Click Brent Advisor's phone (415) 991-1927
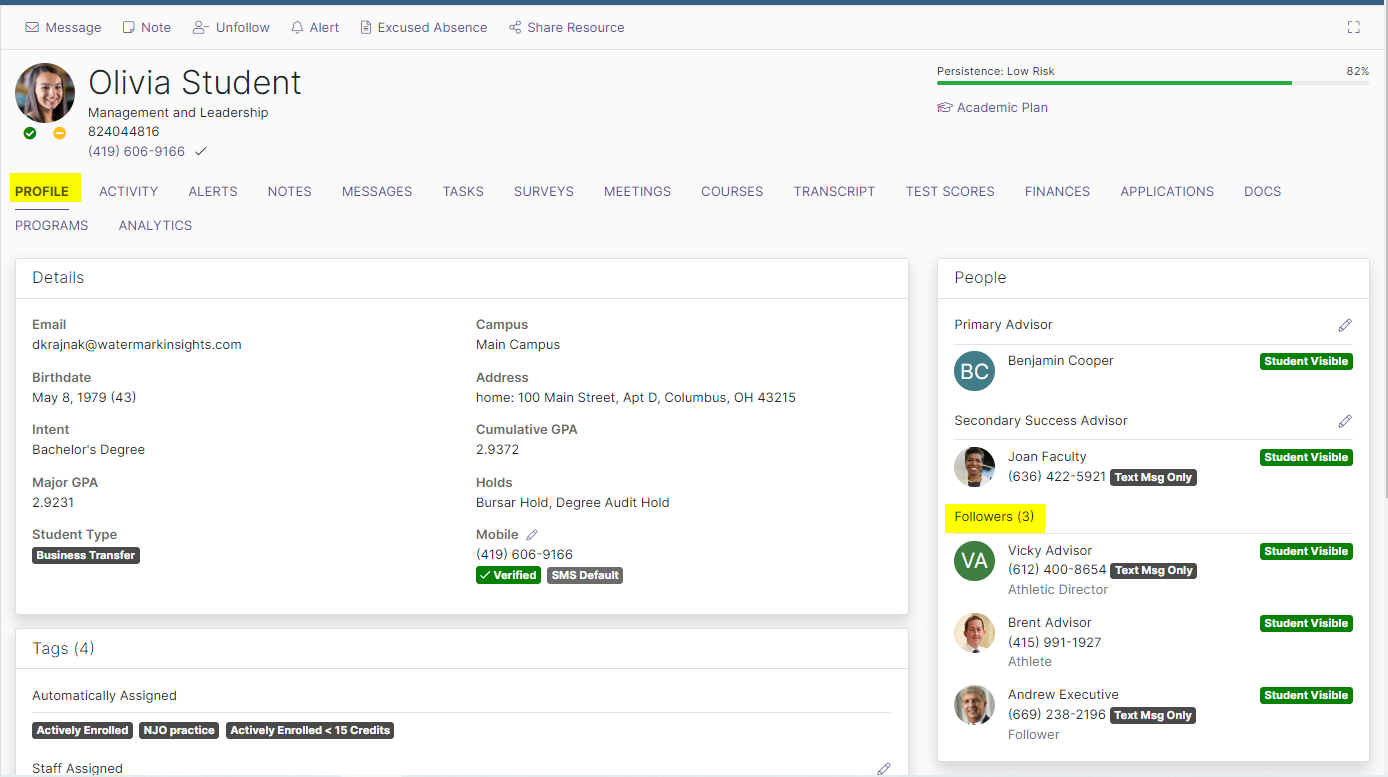Image resolution: width=1388 pixels, height=777 pixels. click(1054, 642)
